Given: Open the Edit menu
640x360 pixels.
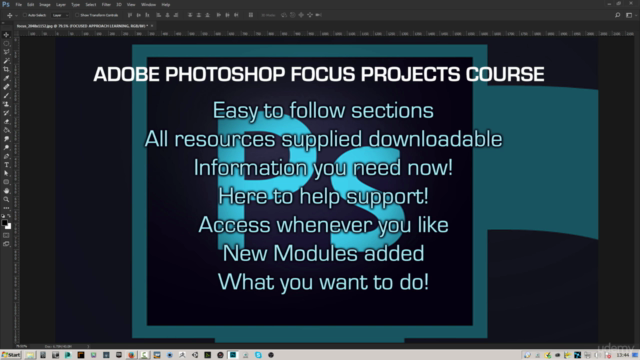Looking at the screenshot, I should (x=31, y=4).
